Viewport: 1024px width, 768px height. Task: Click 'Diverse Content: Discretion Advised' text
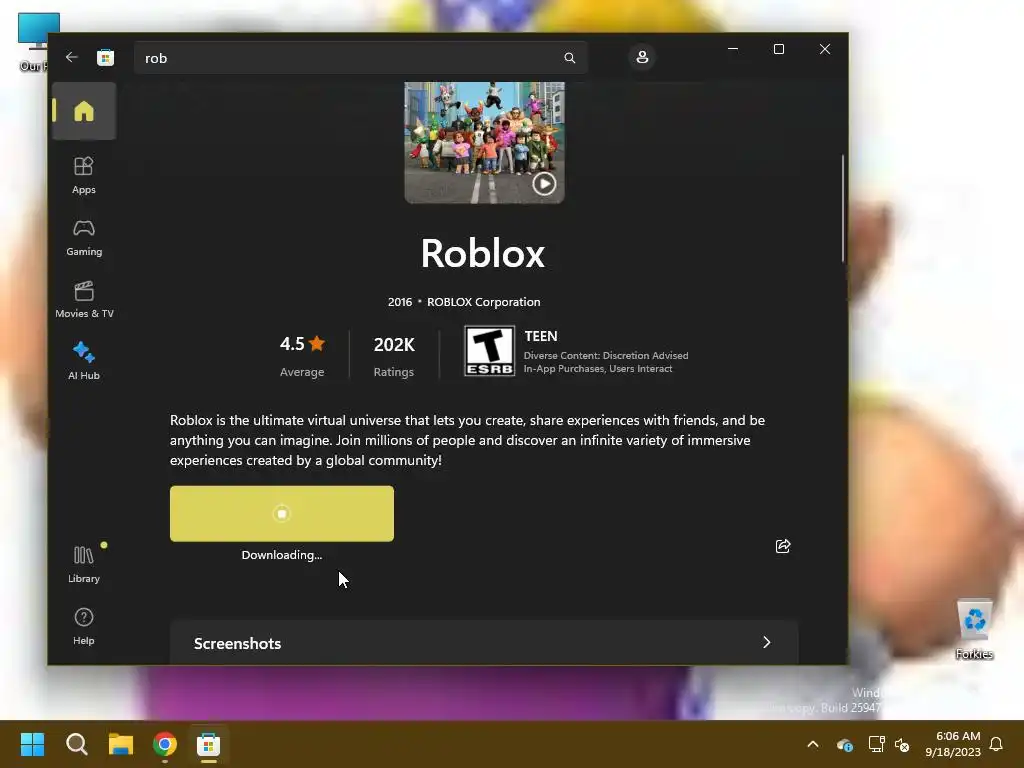coord(605,355)
